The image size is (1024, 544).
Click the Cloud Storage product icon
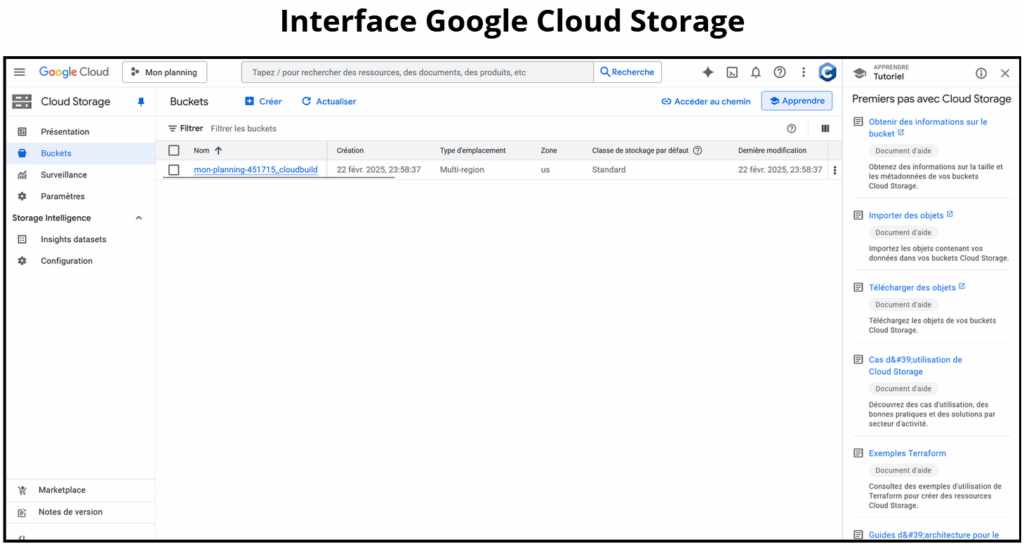22,102
